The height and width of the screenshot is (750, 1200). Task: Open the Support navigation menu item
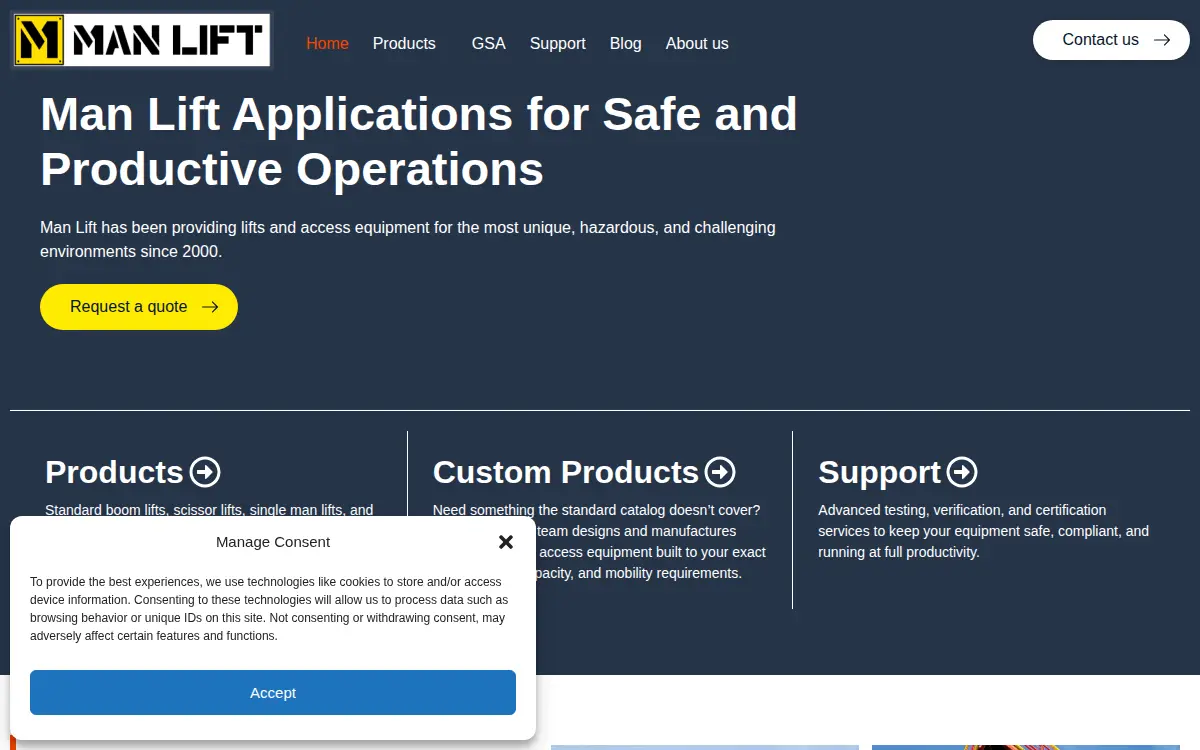tap(557, 43)
